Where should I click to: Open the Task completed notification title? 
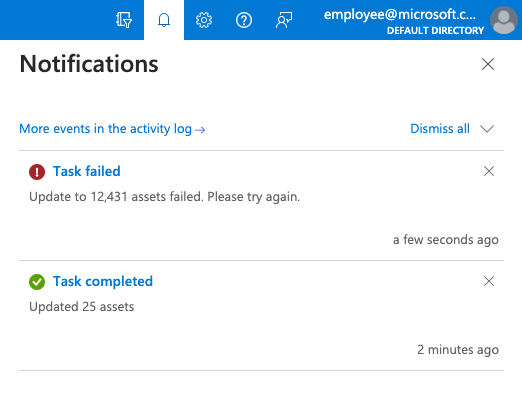[103, 281]
